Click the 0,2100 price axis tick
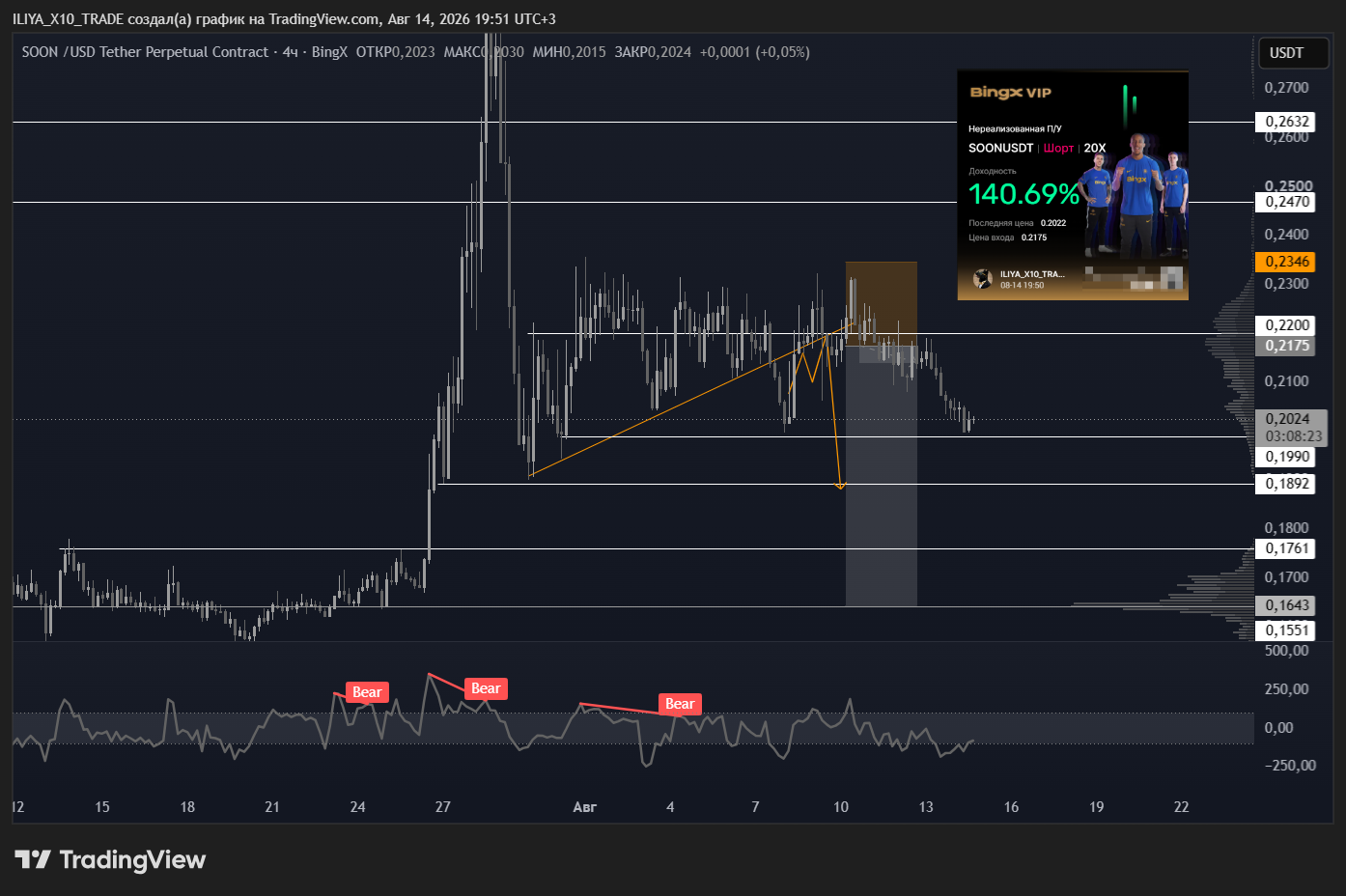 [1287, 381]
